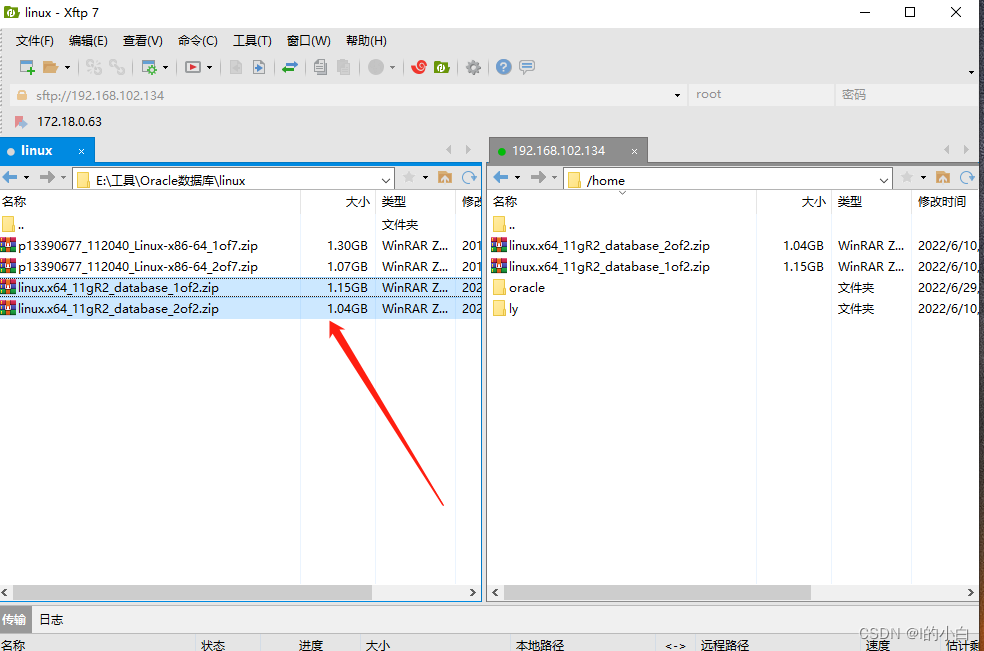Open the 查看(V) menu
The width and height of the screenshot is (984, 651).
click(142, 41)
